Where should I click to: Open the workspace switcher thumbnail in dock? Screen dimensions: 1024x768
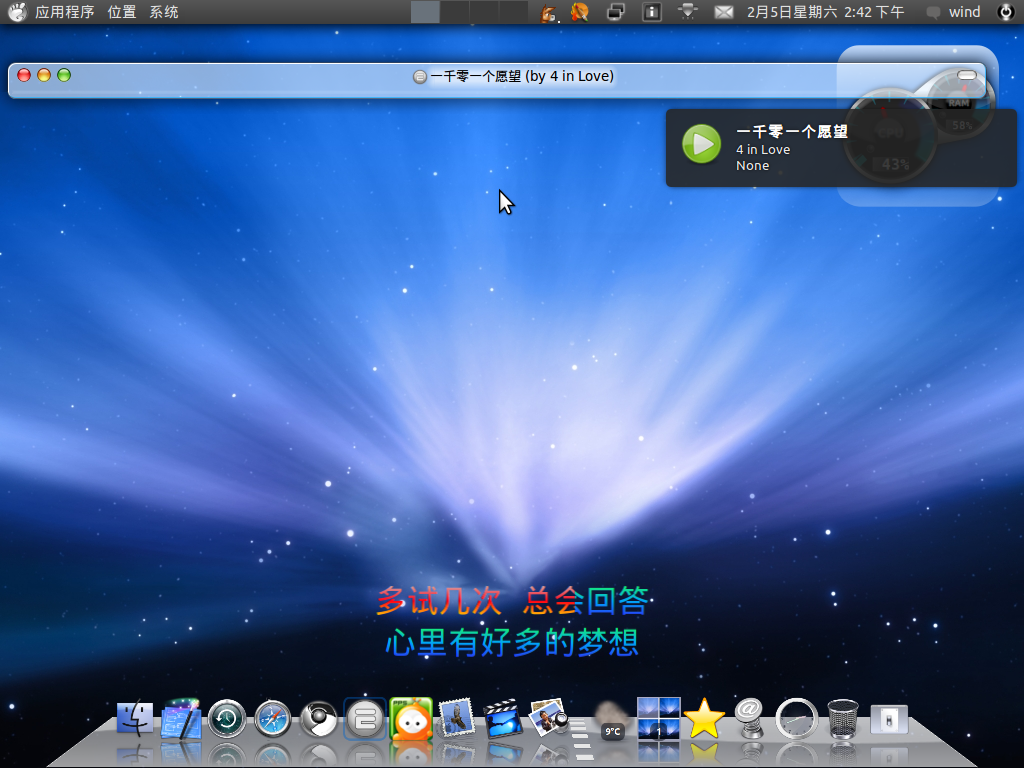[658, 718]
